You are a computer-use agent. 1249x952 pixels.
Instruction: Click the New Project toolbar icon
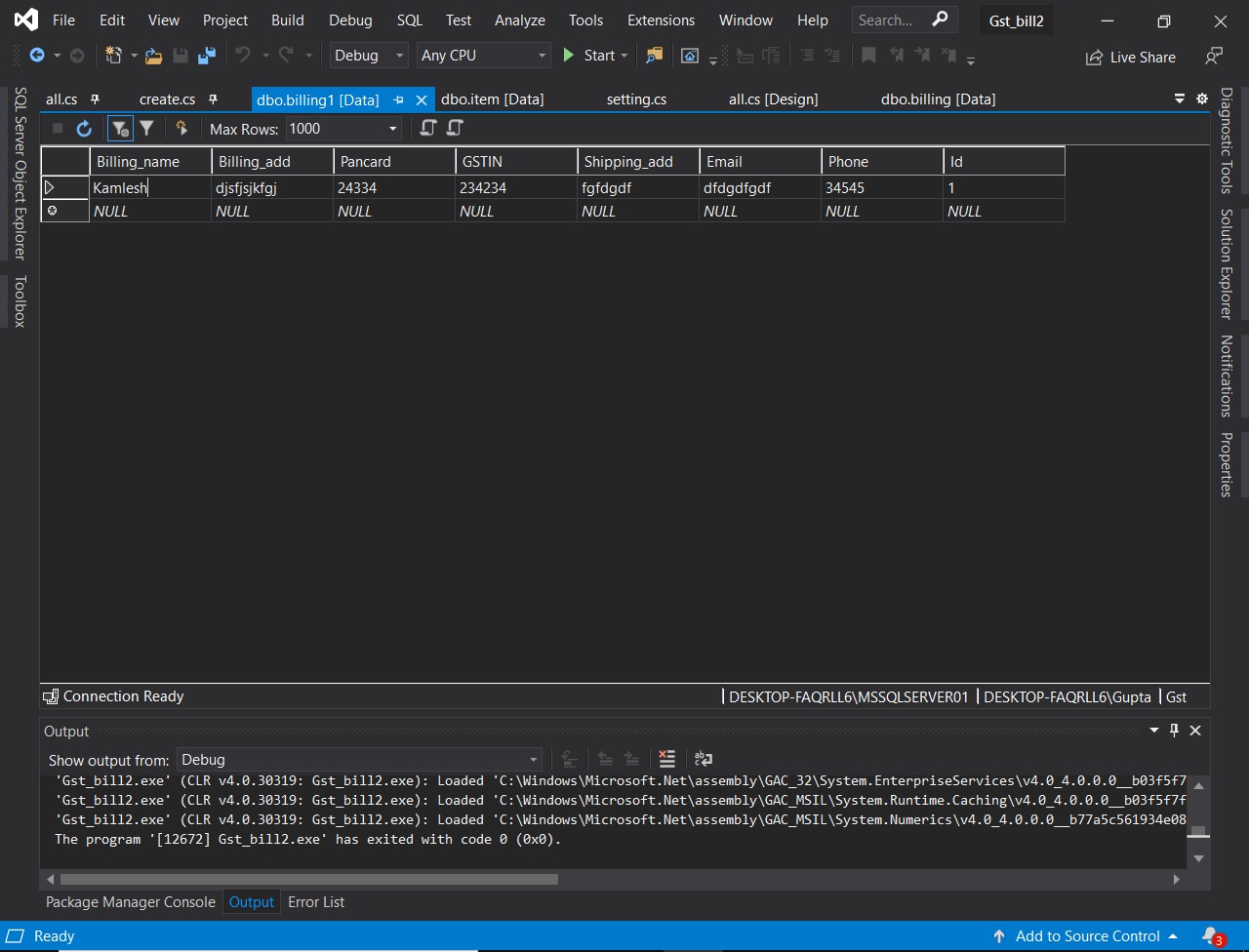tap(113, 56)
